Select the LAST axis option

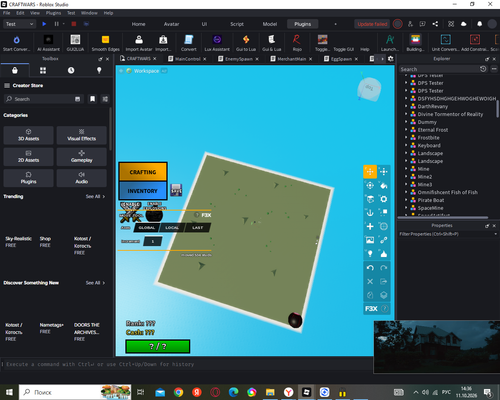coord(198,228)
